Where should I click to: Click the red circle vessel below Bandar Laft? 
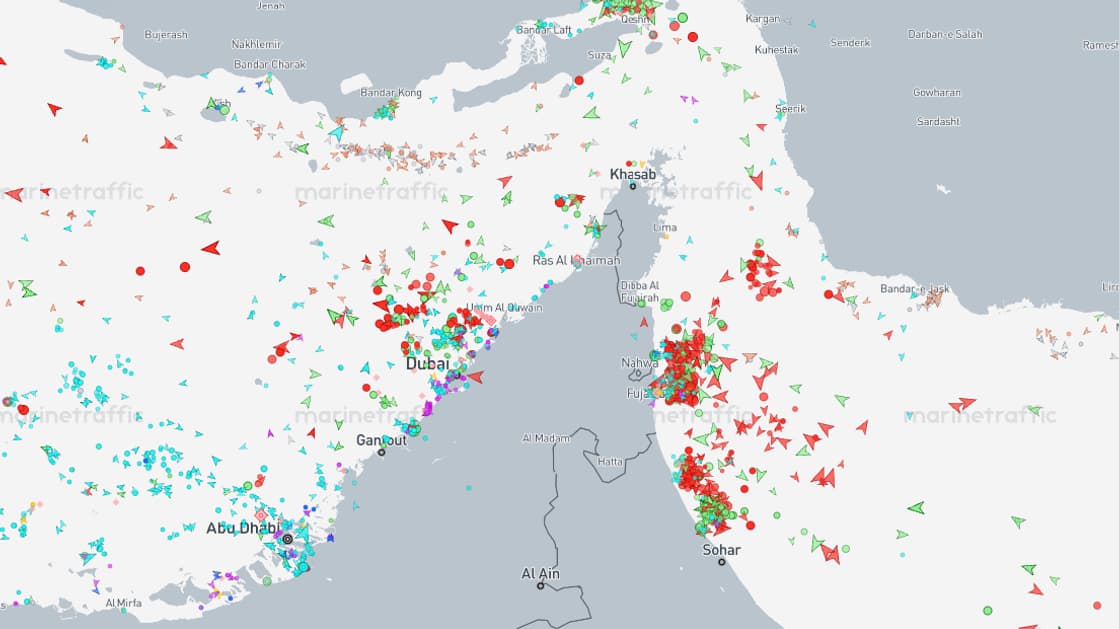coord(579,81)
